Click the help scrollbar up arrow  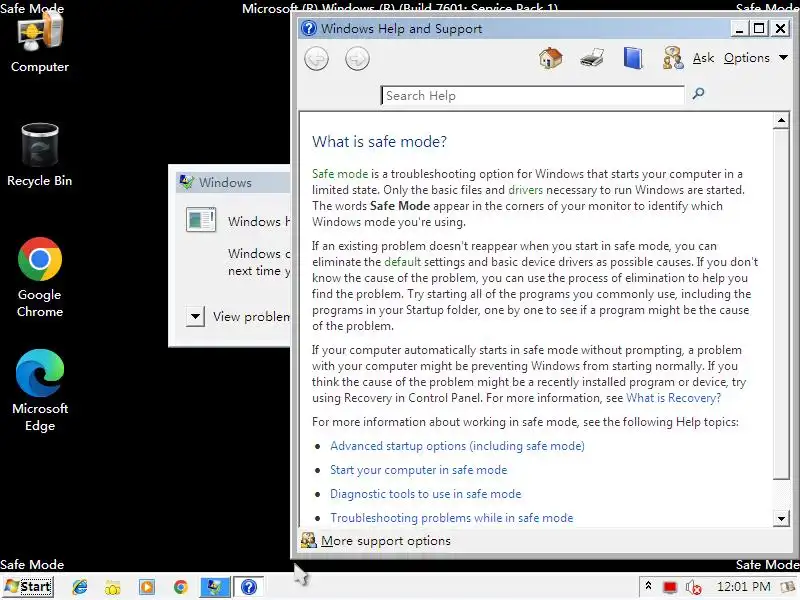click(x=781, y=120)
